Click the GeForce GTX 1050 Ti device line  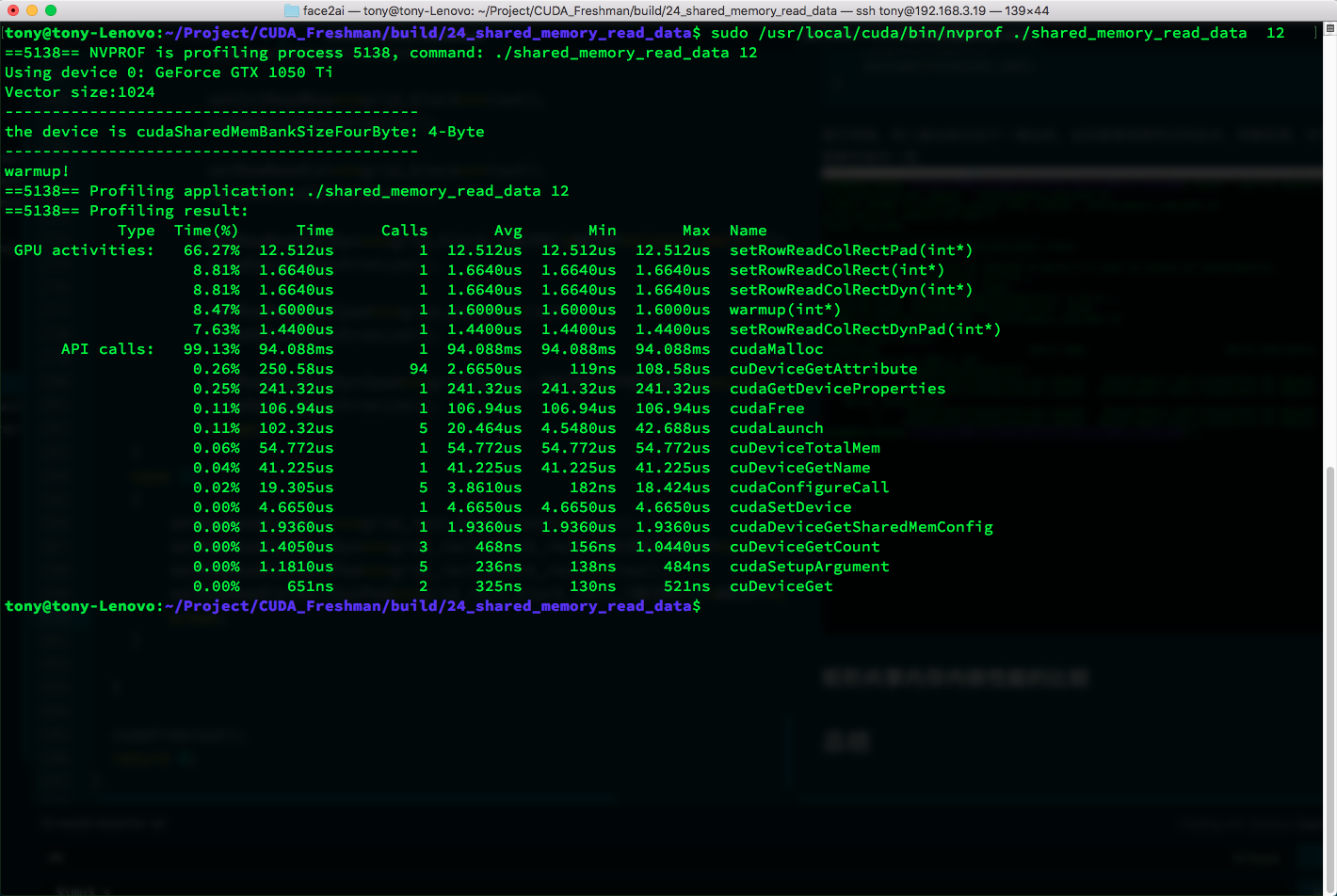pyautogui.click(x=169, y=72)
